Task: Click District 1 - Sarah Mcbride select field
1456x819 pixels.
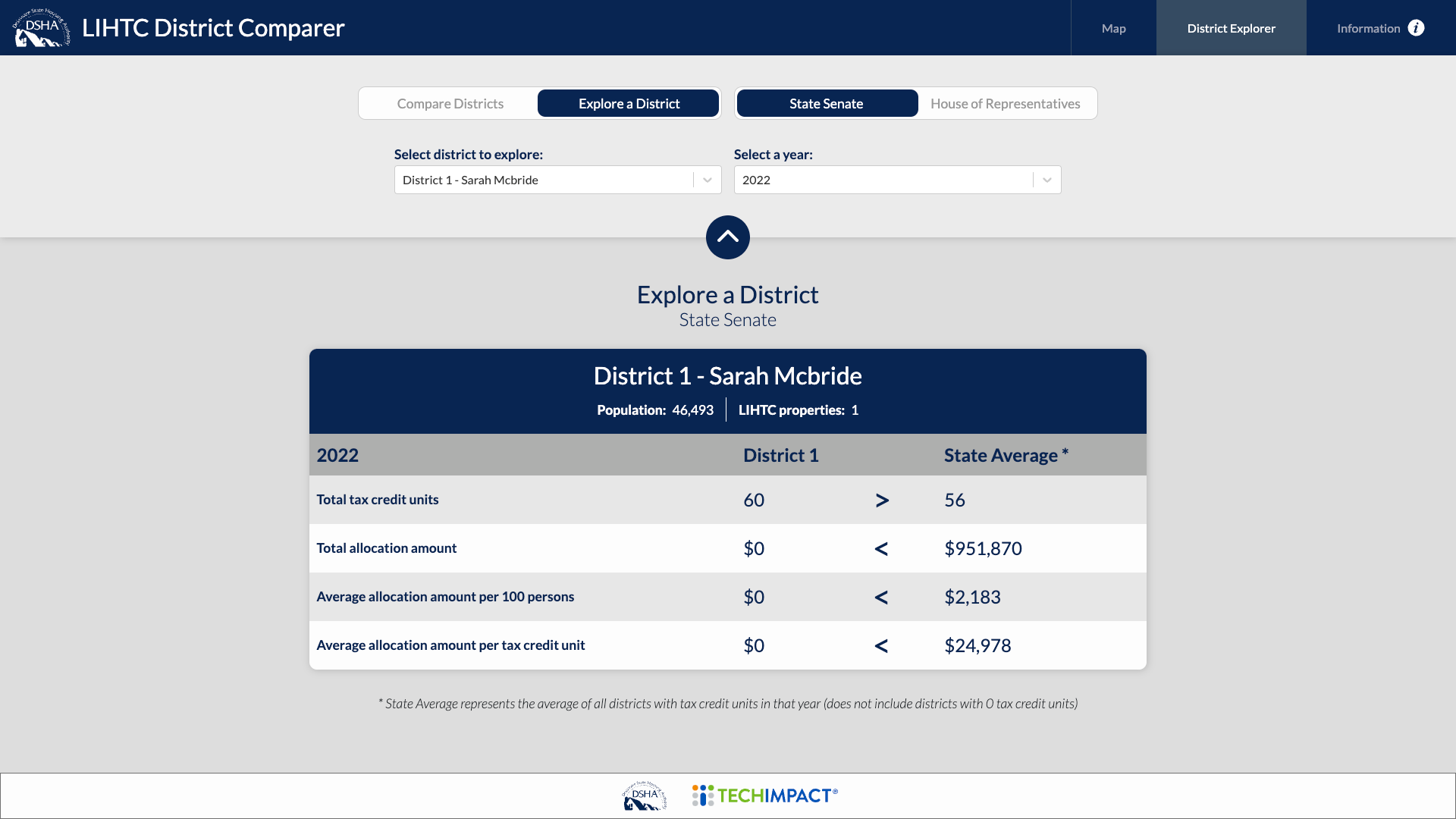Action: click(557, 180)
